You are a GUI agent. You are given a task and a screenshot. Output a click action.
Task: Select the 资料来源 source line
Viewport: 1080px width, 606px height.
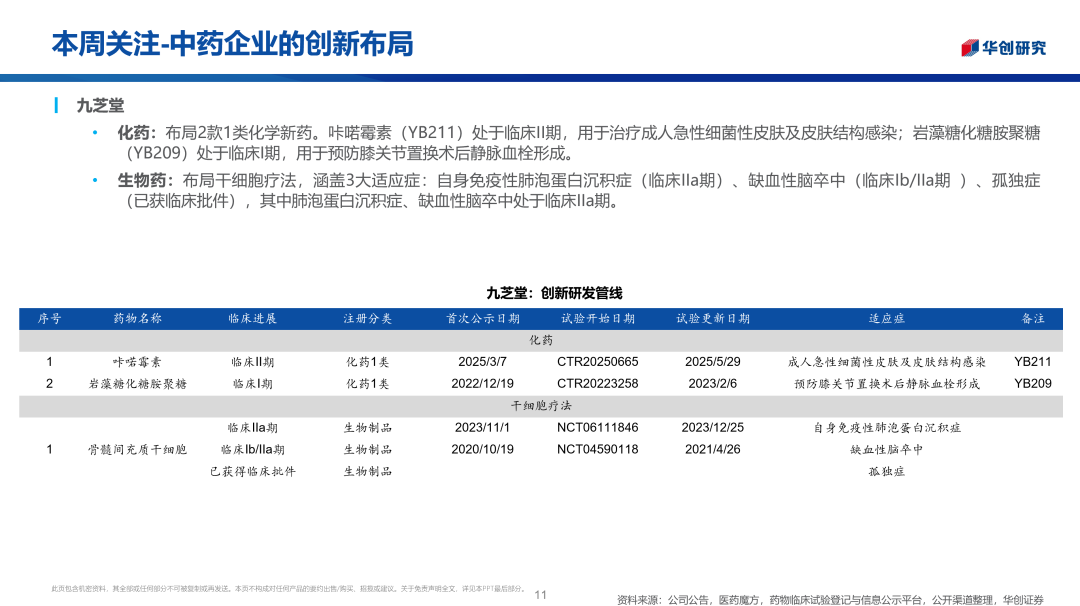click(831, 600)
